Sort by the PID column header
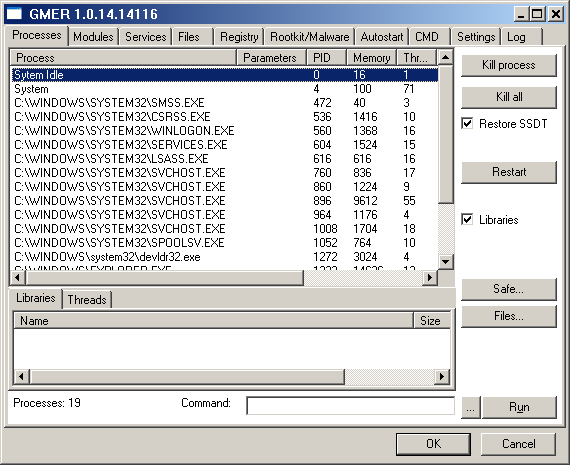Image resolution: width=570 pixels, height=465 pixels. (326, 58)
